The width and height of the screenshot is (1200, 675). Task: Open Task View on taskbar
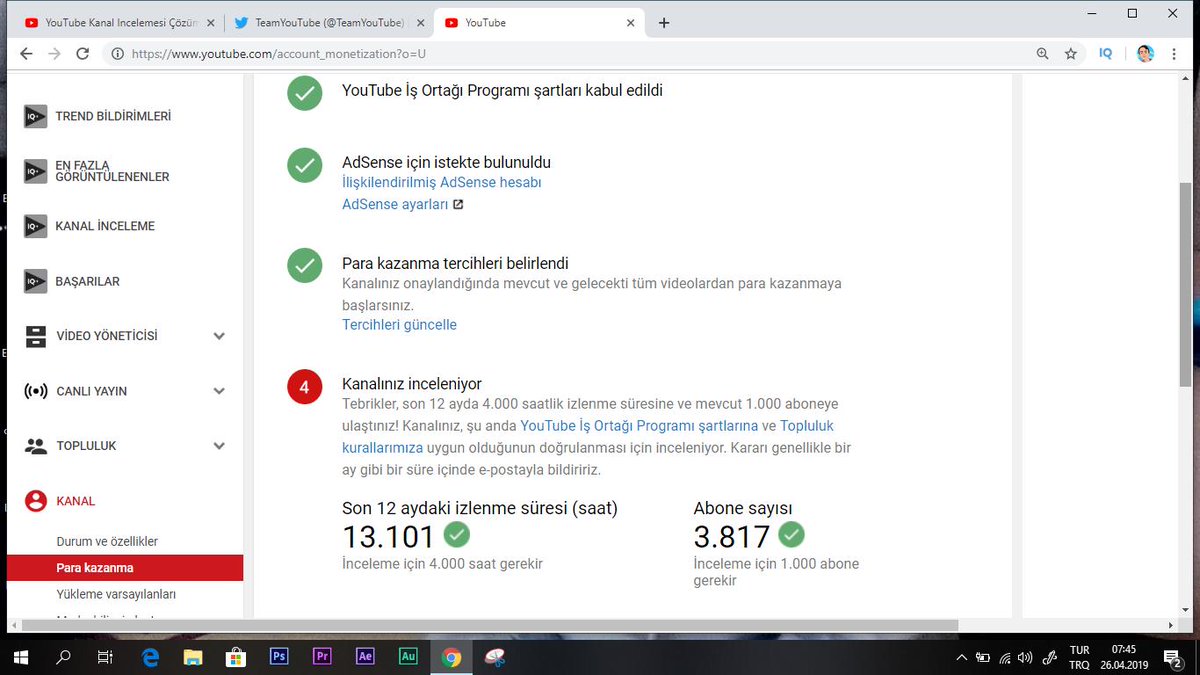tap(106, 657)
